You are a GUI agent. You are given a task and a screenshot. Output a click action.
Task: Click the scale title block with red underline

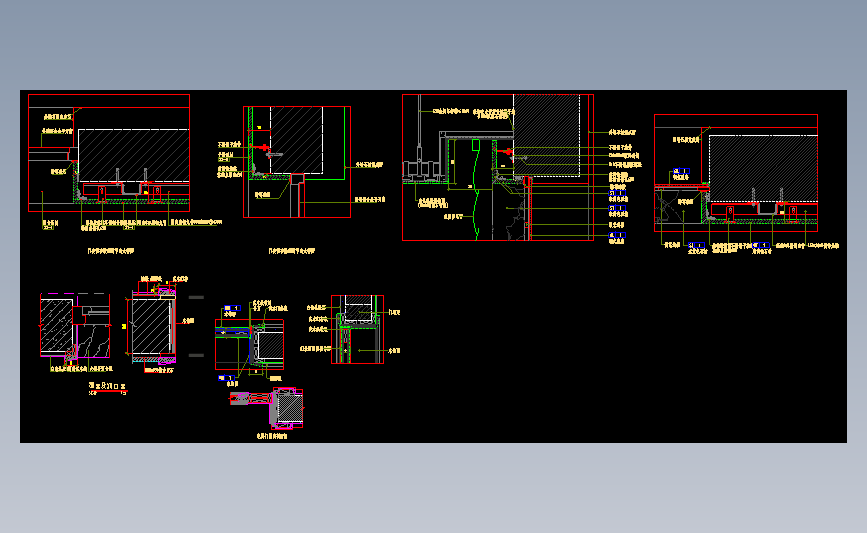coord(108,389)
